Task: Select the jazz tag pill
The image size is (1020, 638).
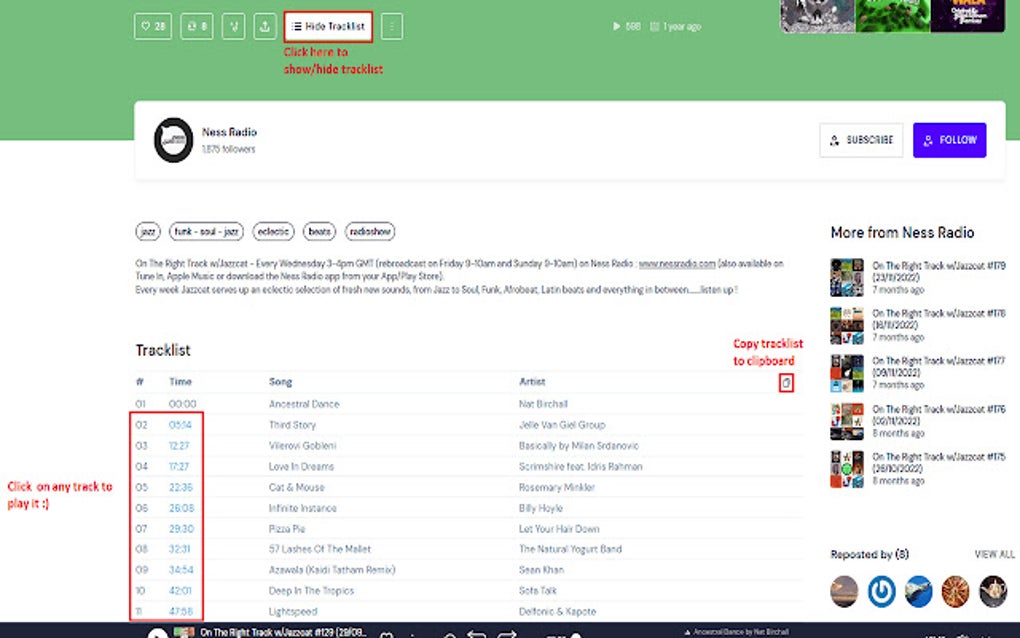Action: [x=146, y=230]
